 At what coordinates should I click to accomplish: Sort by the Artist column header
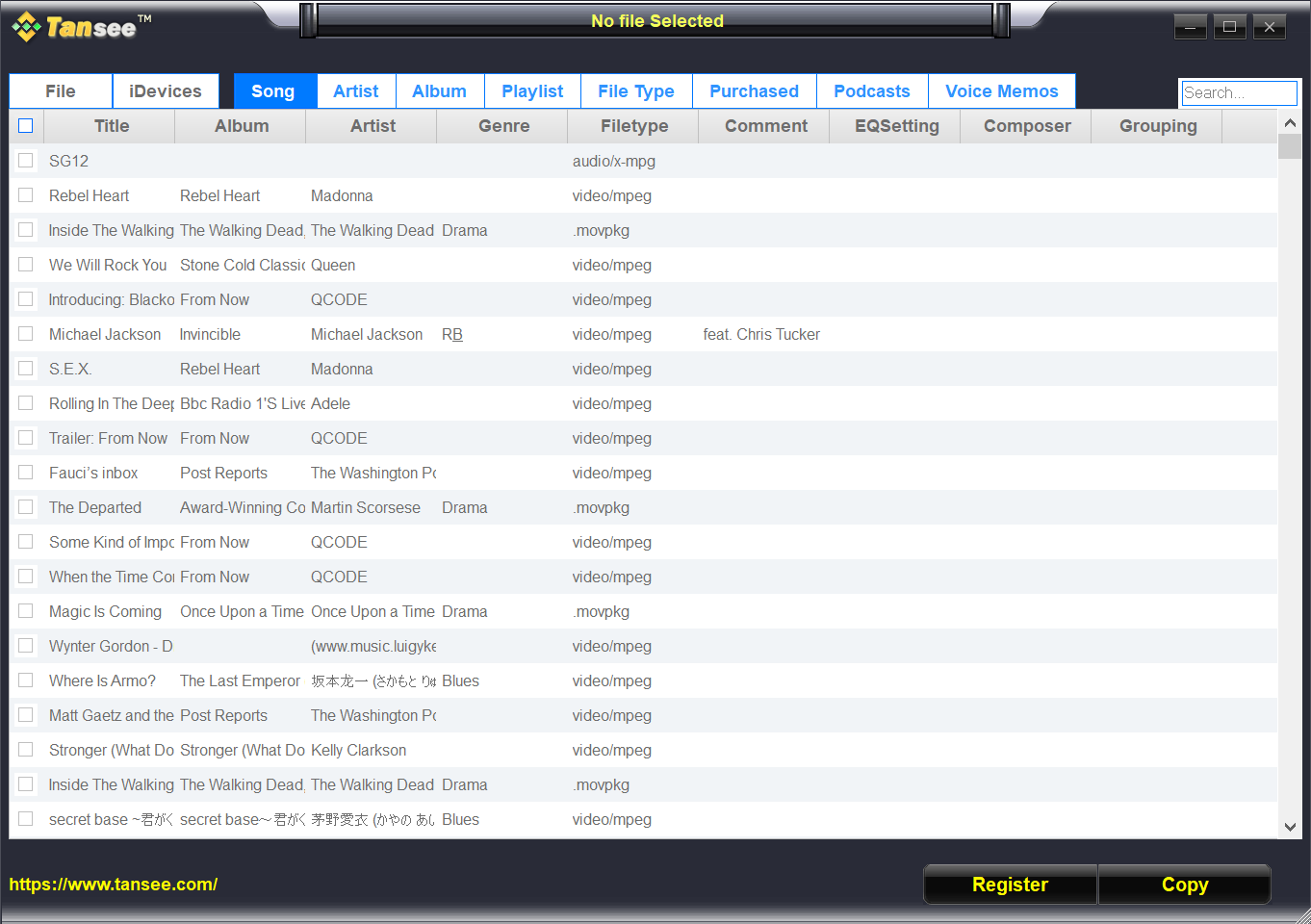click(x=373, y=126)
